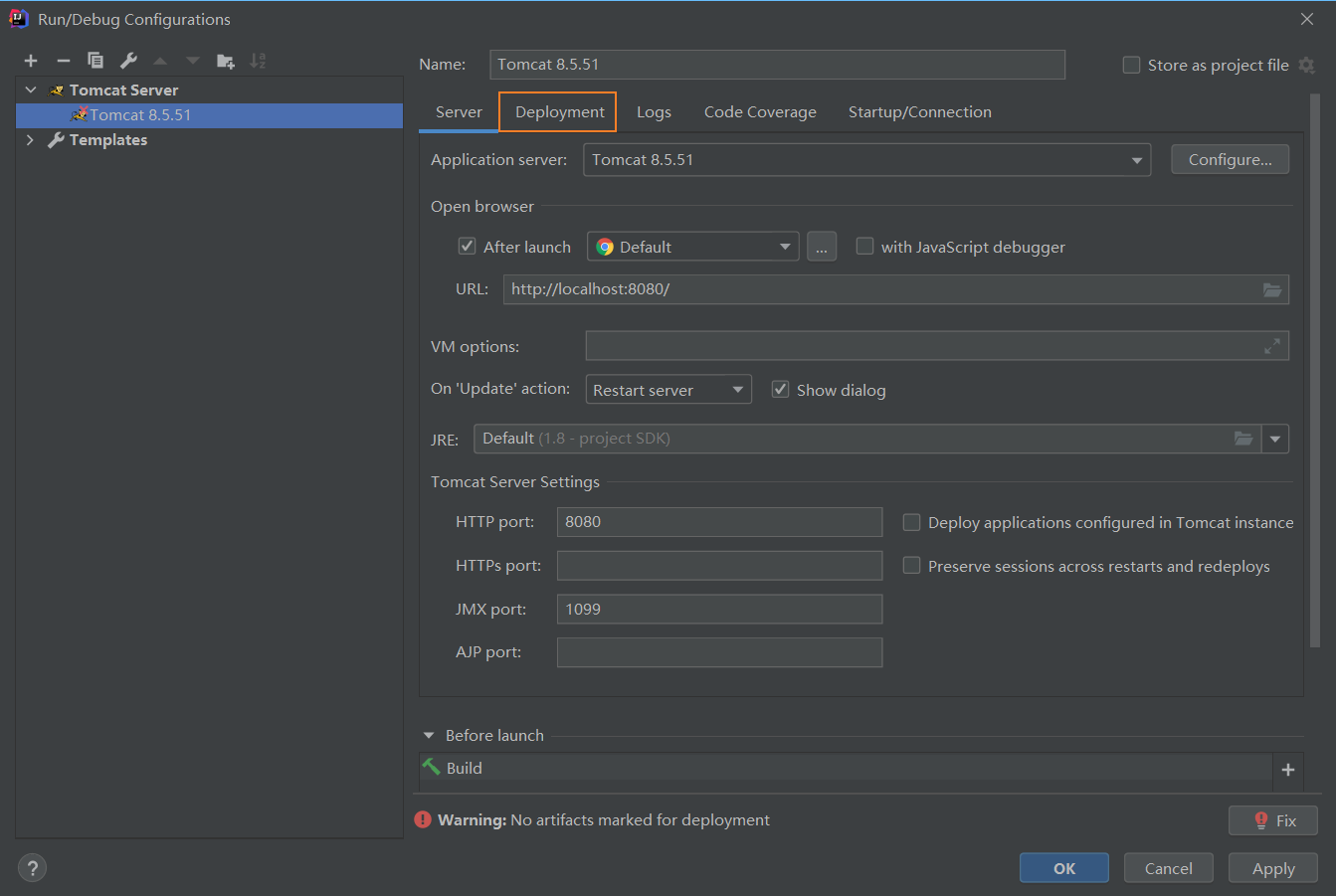The height and width of the screenshot is (896, 1336).
Task: Click the Build hammer icon
Action: [431, 767]
